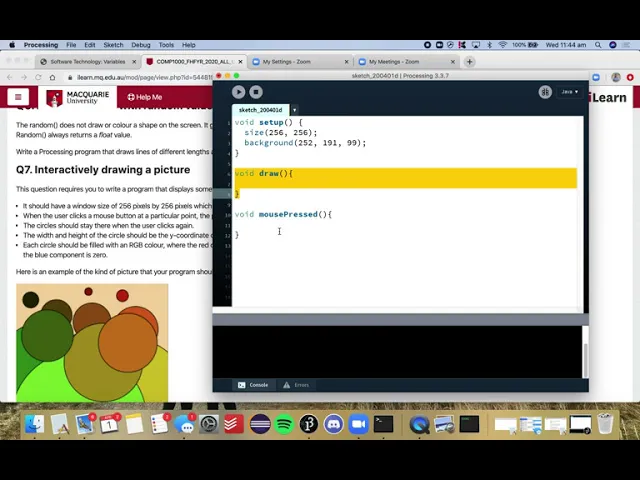Switch to the Console tab
Screen dimensions: 640x480
tap(253, 385)
